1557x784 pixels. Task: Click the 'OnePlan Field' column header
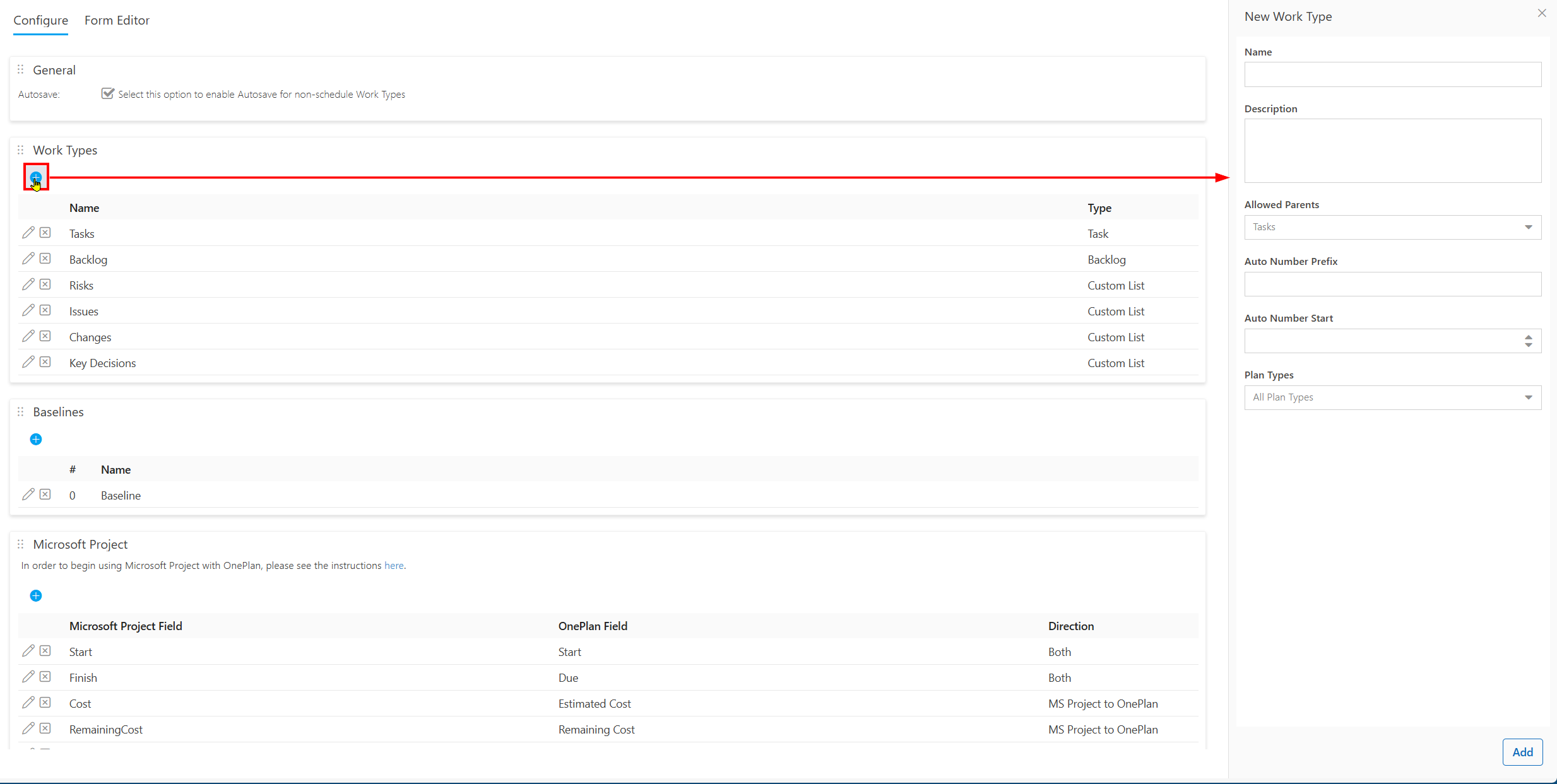click(593, 626)
